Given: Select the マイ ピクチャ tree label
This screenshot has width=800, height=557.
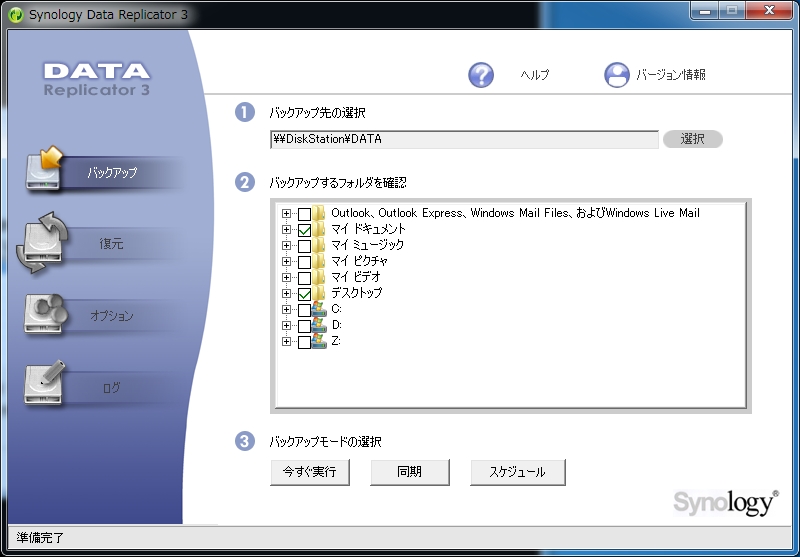Looking at the screenshot, I should [360, 261].
